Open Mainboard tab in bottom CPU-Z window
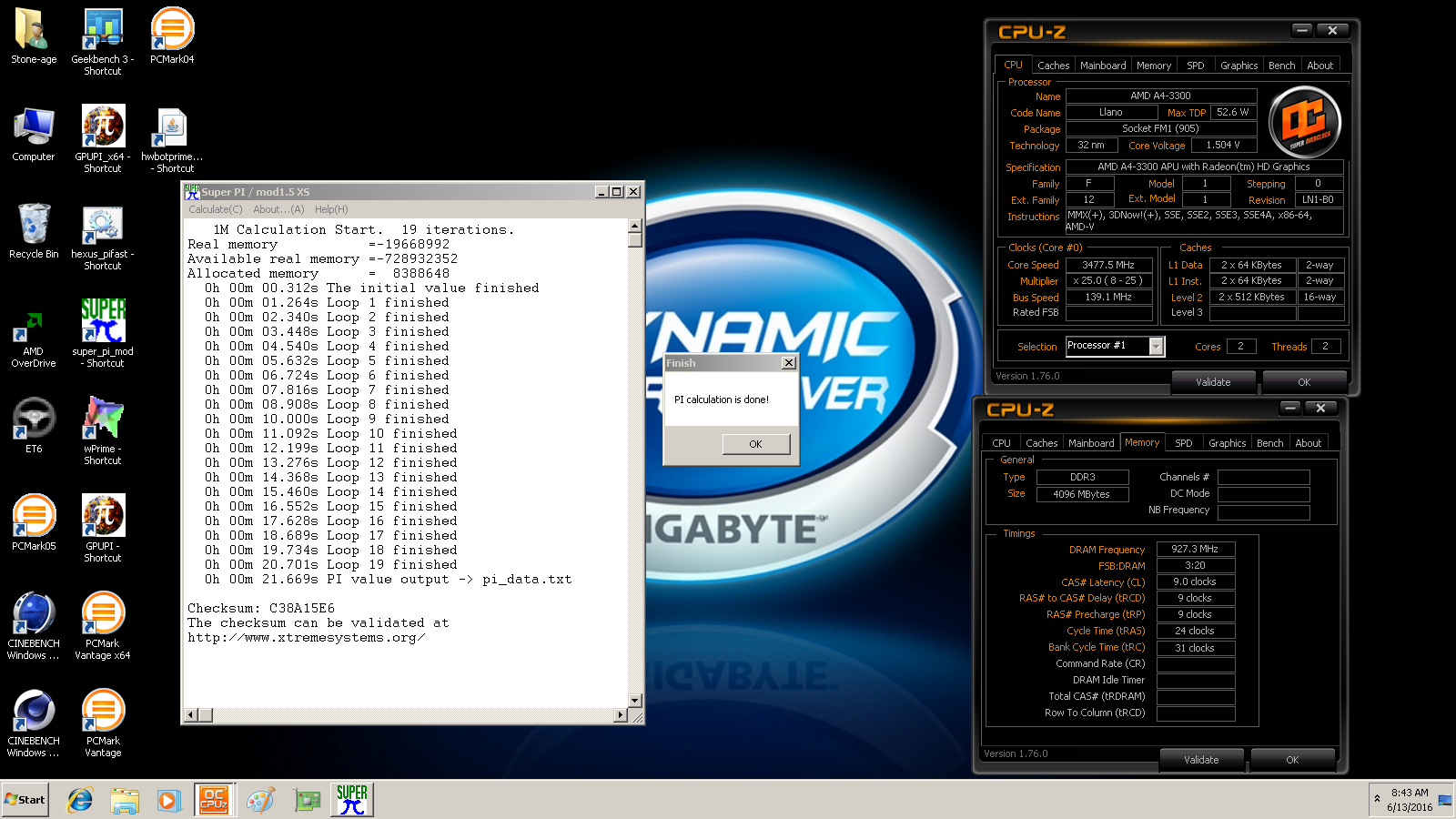Viewport: 1456px width, 819px height. tap(1091, 443)
